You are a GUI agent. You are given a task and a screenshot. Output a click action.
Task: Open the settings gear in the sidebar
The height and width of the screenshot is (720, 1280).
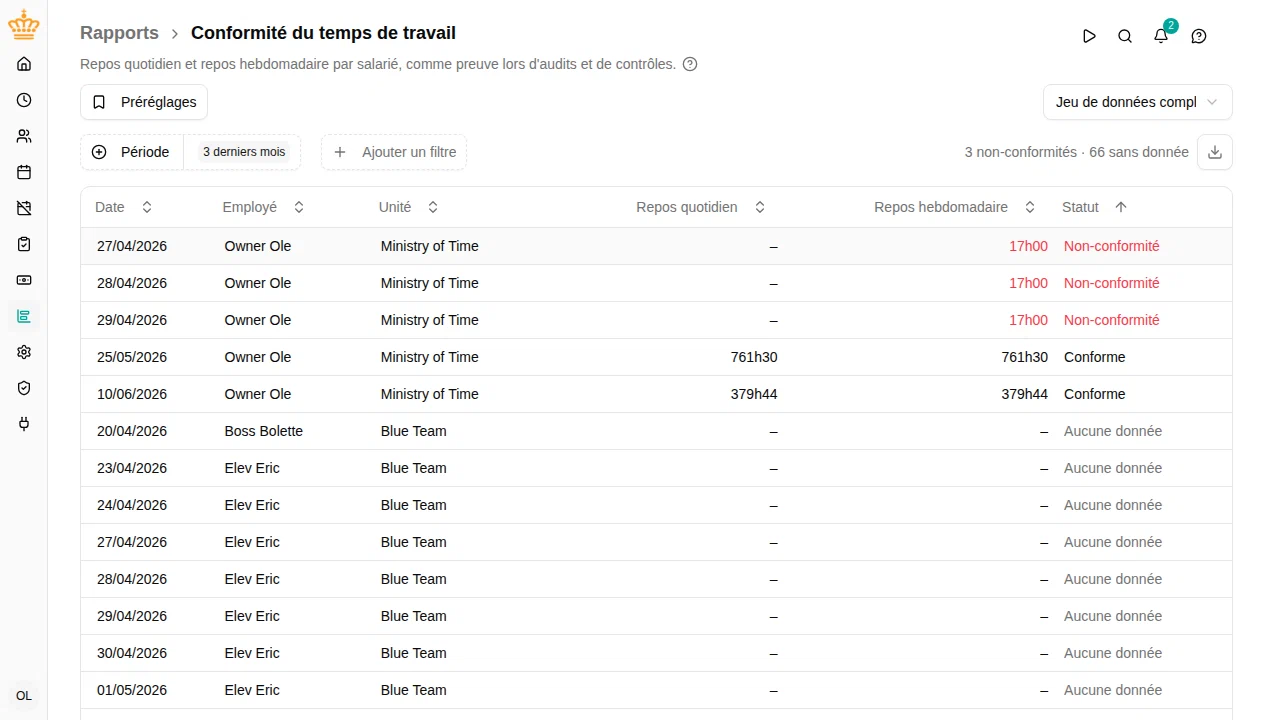click(24, 352)
